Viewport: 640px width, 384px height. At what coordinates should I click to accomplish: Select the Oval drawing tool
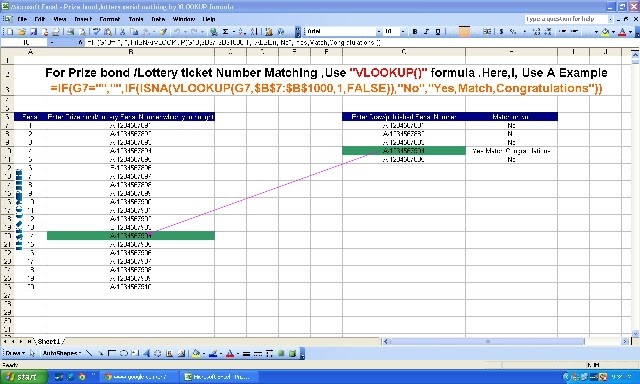(x=124, y=353)
